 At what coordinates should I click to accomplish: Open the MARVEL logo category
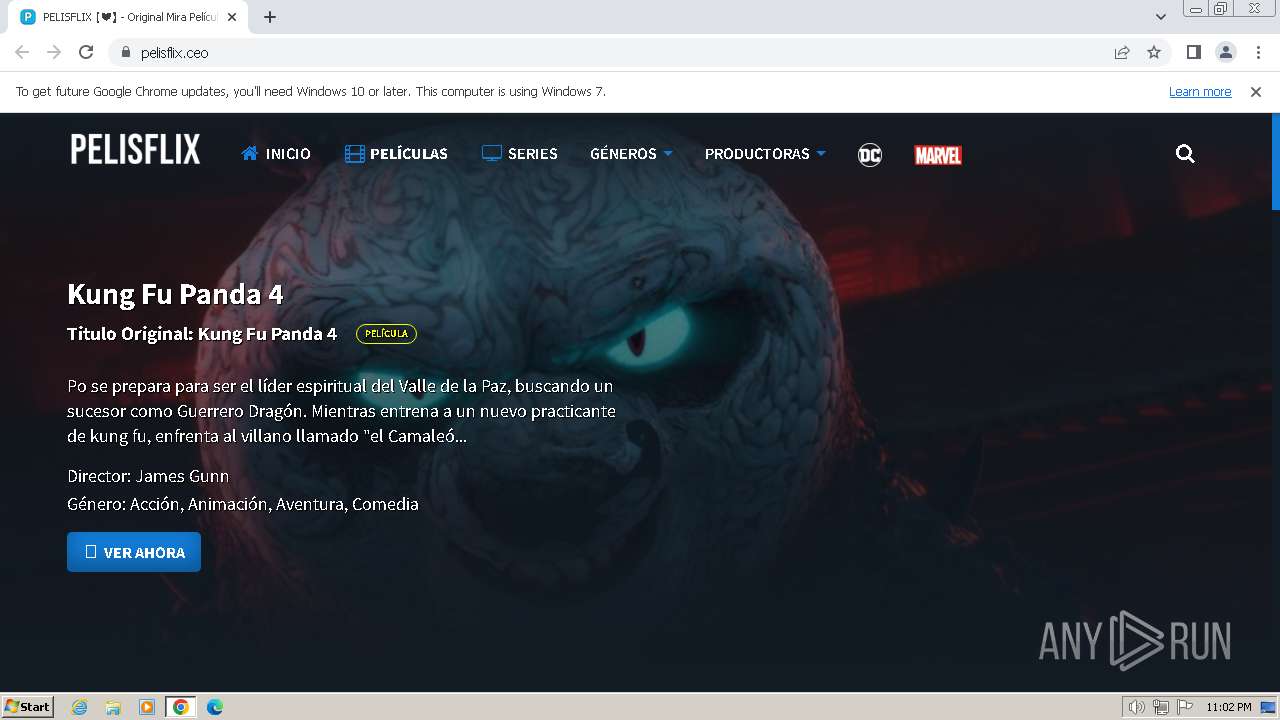point(938,155)
